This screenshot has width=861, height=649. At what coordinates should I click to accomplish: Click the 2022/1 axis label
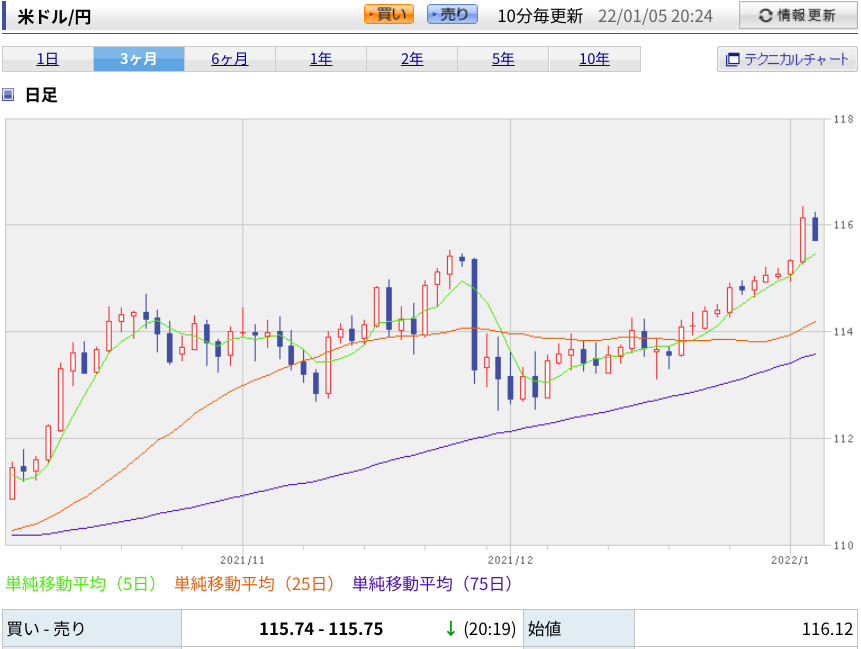tap(790, 560)
